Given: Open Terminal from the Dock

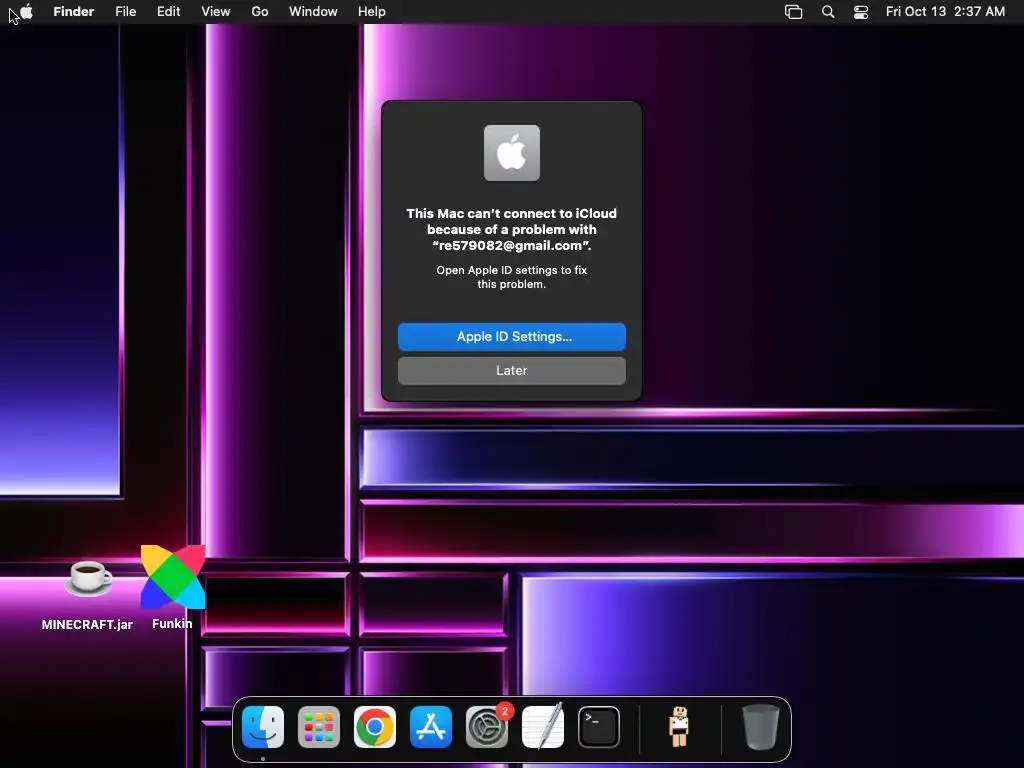Looking at the screenshot, I should click(x=599, y=727).
